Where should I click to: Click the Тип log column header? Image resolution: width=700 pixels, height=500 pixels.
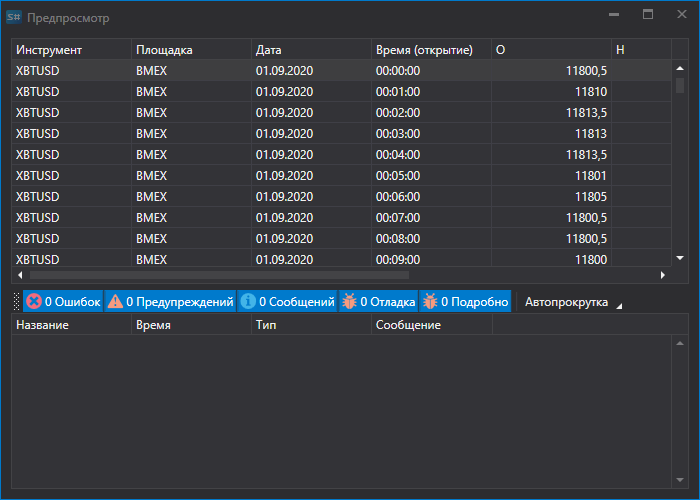click(312, 325)
